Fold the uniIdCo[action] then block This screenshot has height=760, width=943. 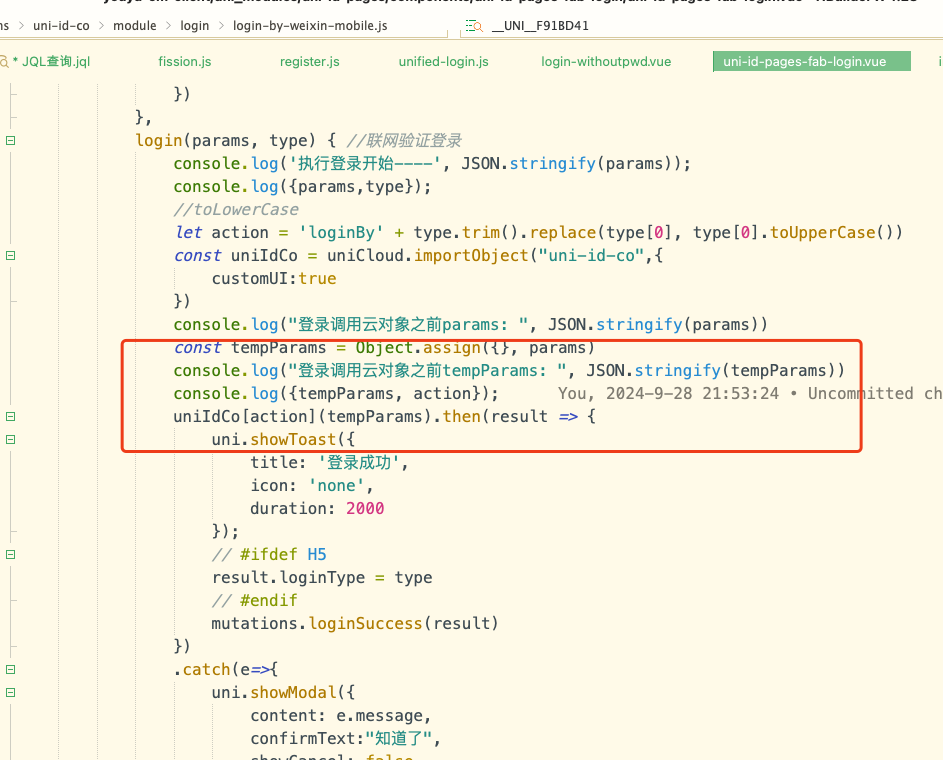10,416
